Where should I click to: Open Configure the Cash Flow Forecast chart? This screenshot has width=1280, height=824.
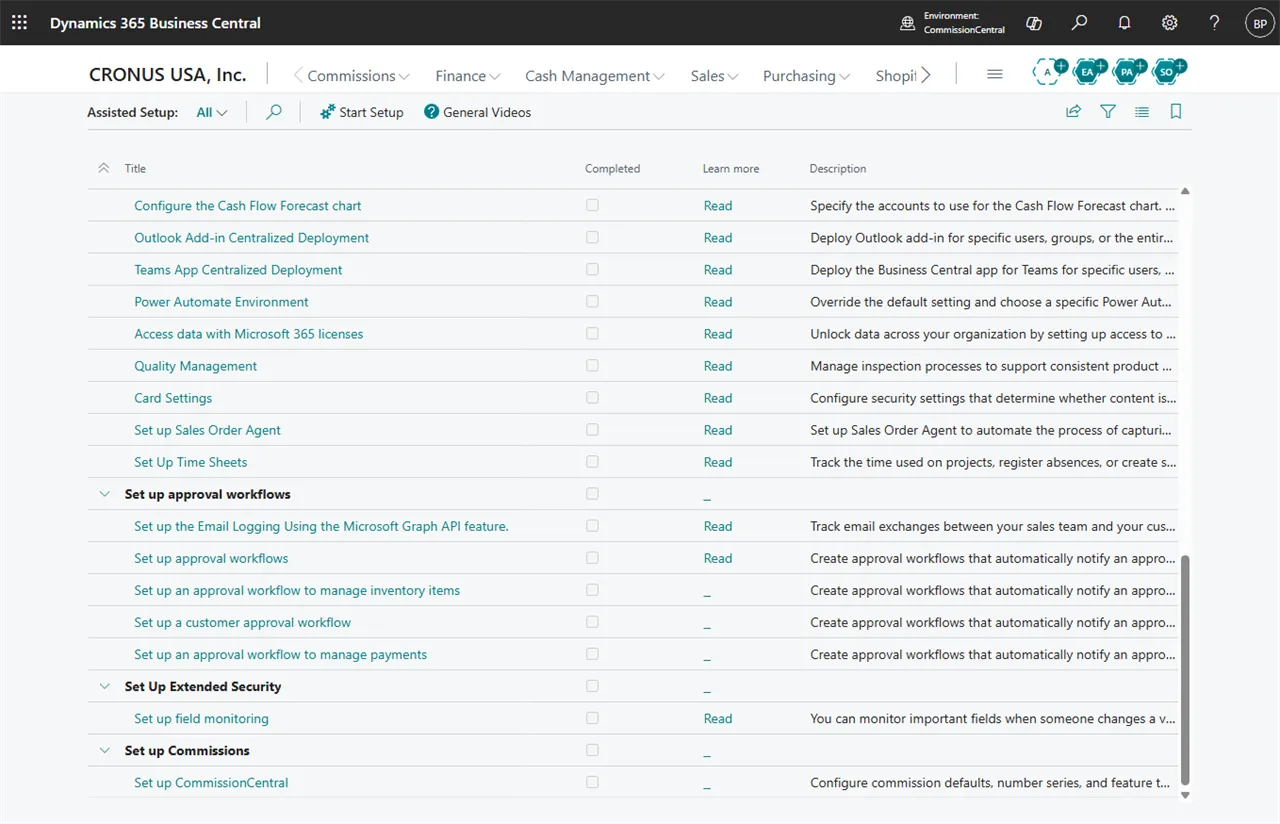[248, 206]
